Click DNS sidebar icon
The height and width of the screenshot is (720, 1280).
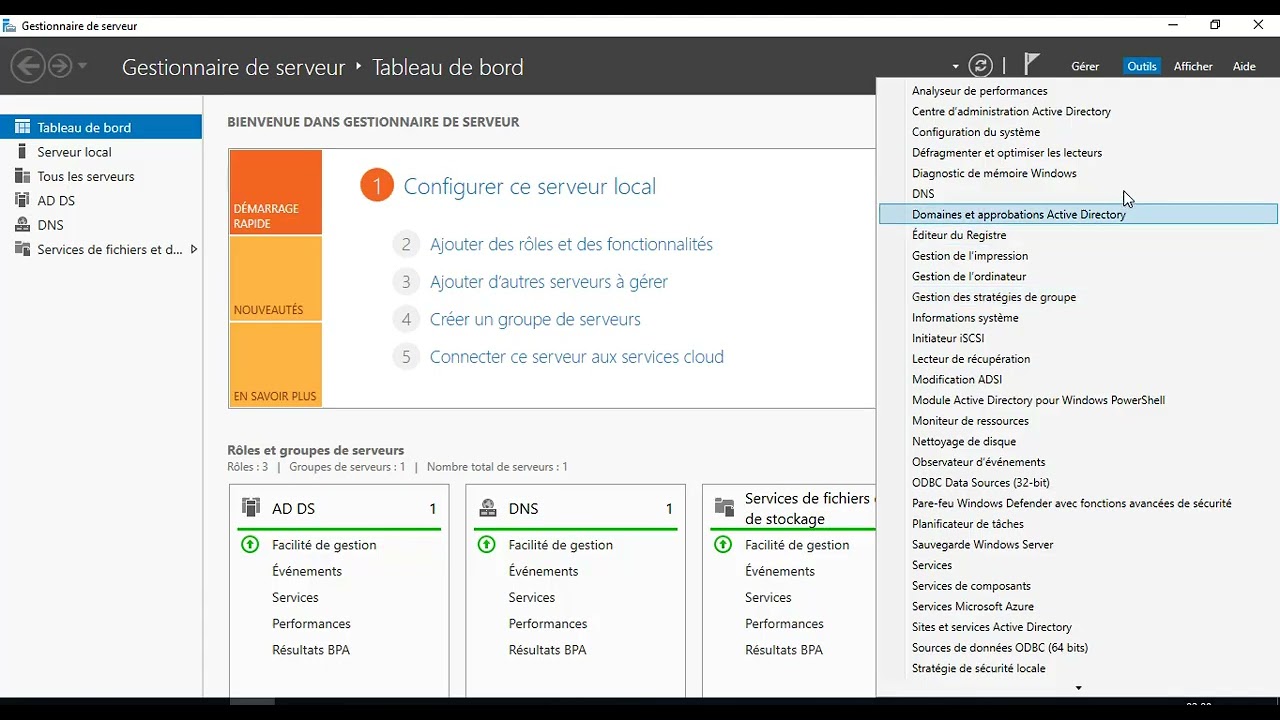coord(22,225)
